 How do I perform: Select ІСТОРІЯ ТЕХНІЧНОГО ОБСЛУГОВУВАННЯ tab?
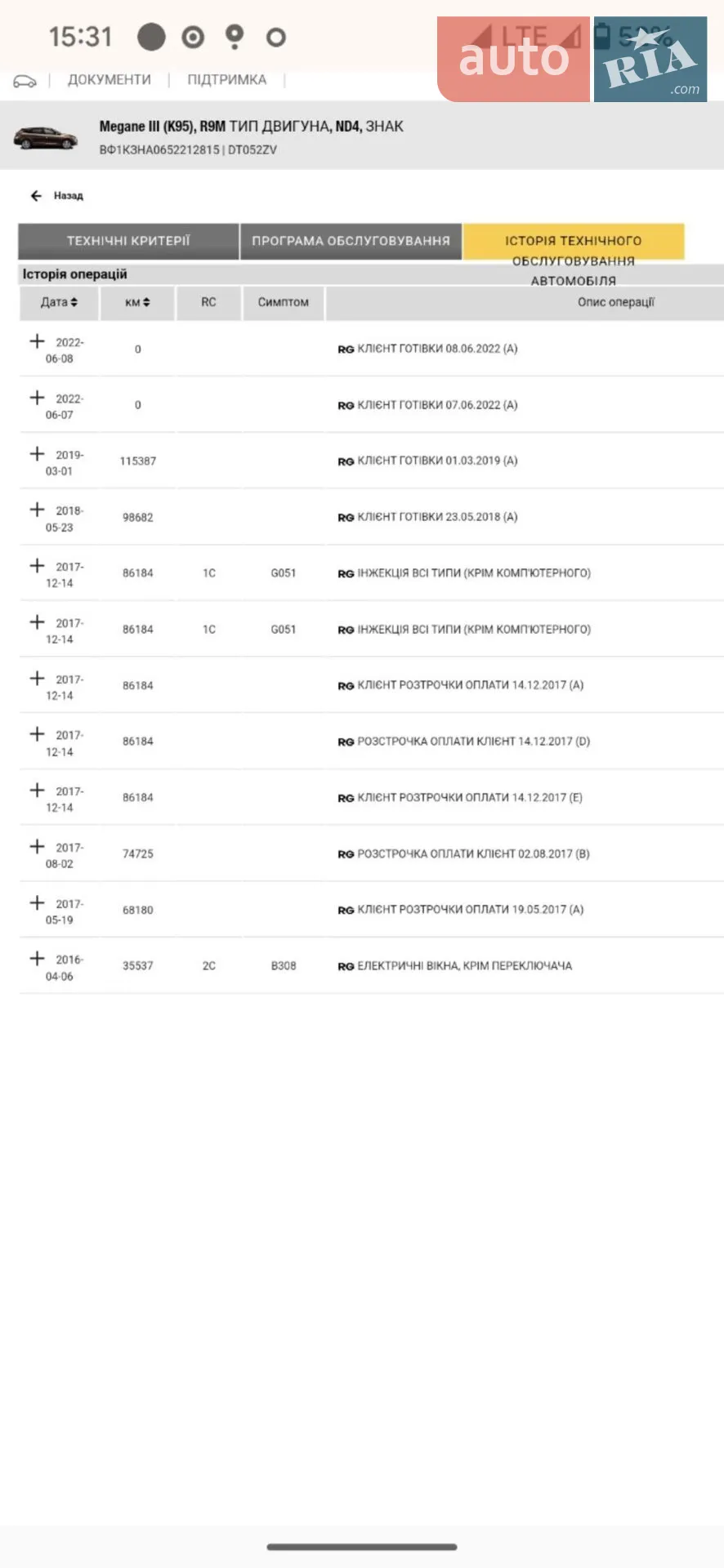(574, 242)
